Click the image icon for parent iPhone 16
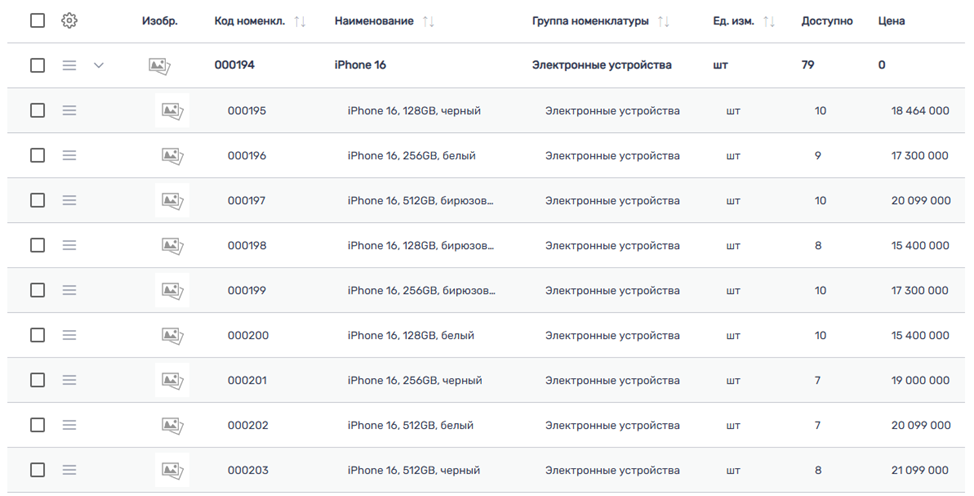Viewport: 974px width, 496px height. (x=159, y=66)
